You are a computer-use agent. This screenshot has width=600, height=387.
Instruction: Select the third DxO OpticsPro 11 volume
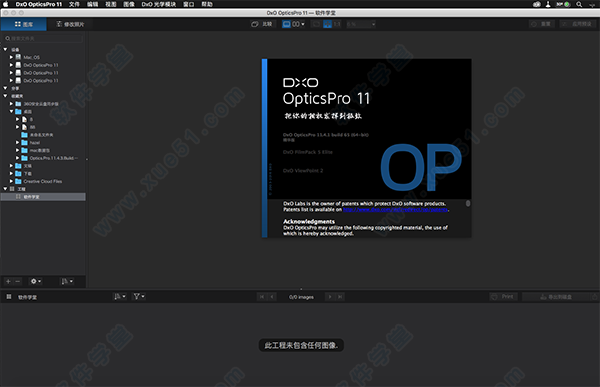tap(41, 80)
